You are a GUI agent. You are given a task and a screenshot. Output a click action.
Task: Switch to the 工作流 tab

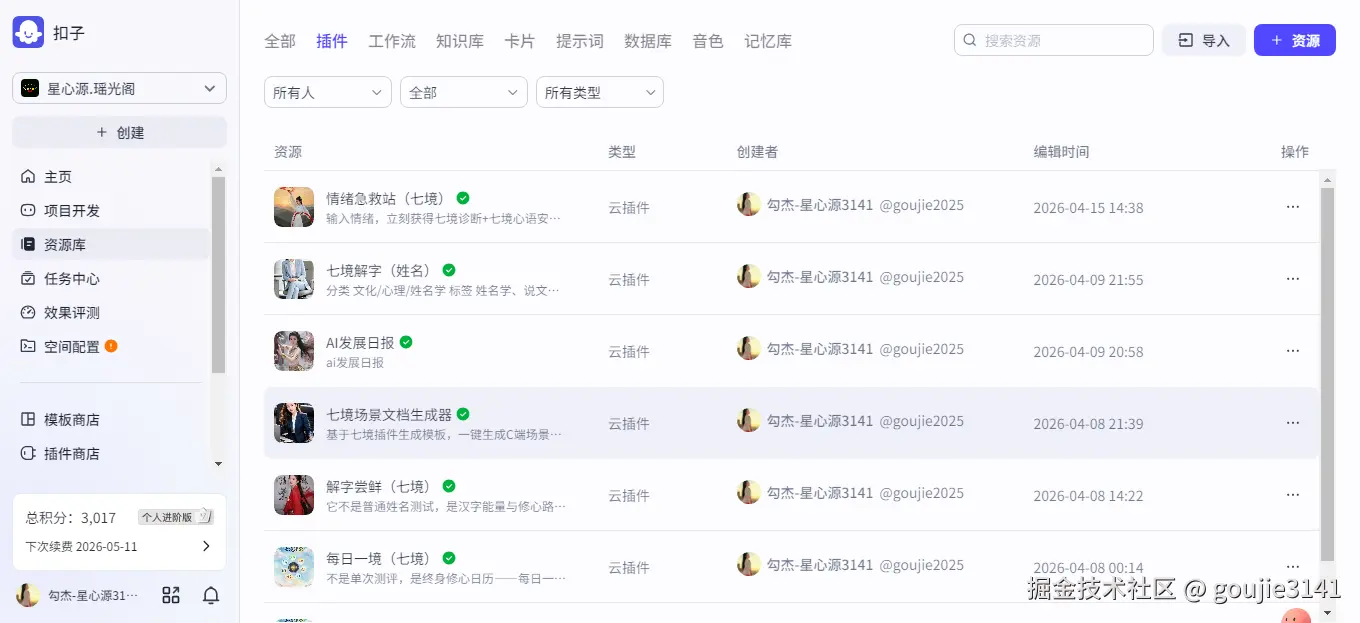(x=392, y=41)
